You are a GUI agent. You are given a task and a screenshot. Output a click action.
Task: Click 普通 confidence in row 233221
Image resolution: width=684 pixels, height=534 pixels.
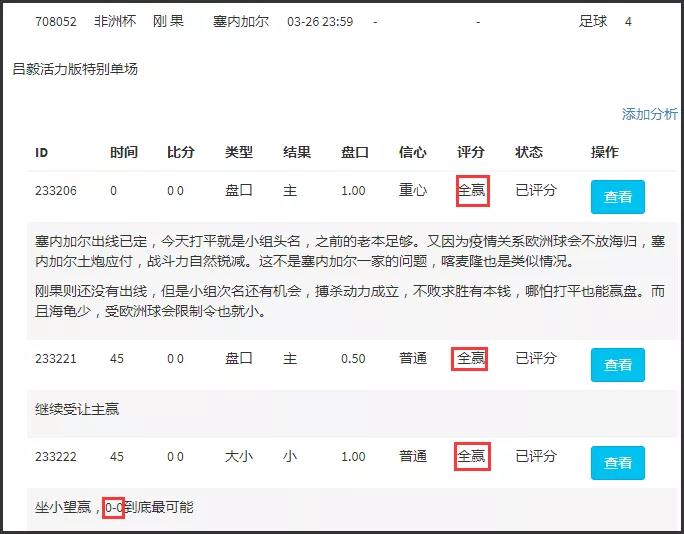point(413,359)
